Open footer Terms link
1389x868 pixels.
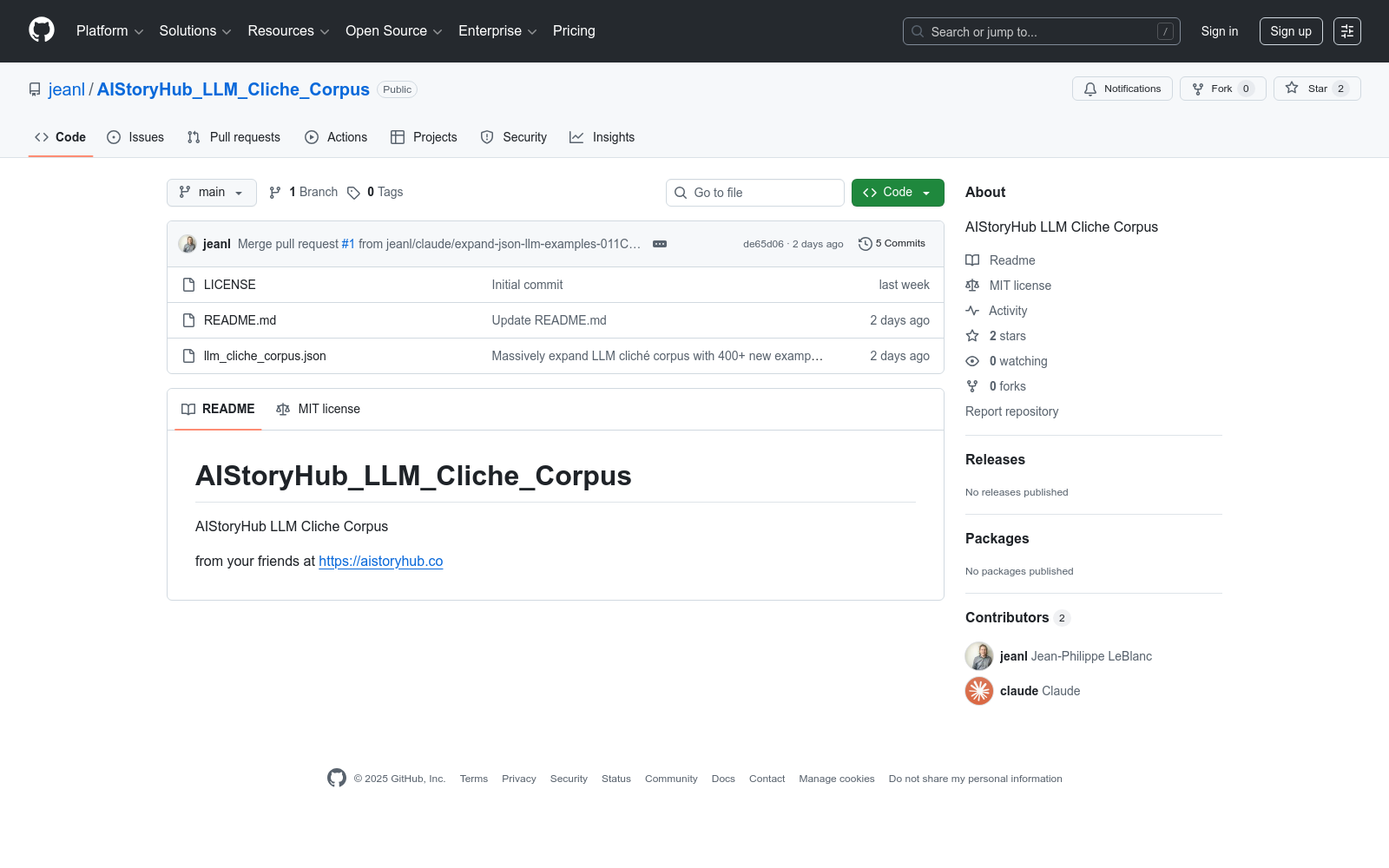pyautogui.click(x=474, y=779)
